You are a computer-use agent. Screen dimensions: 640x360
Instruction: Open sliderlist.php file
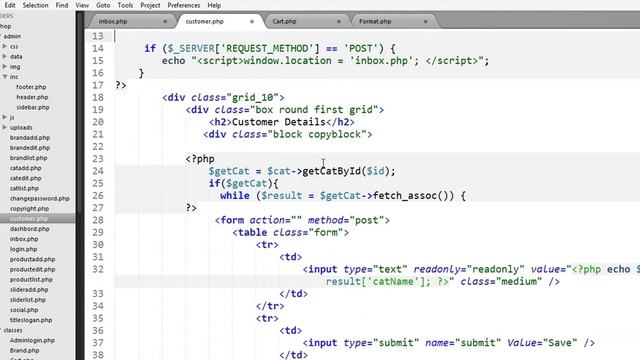pos(28,300)
